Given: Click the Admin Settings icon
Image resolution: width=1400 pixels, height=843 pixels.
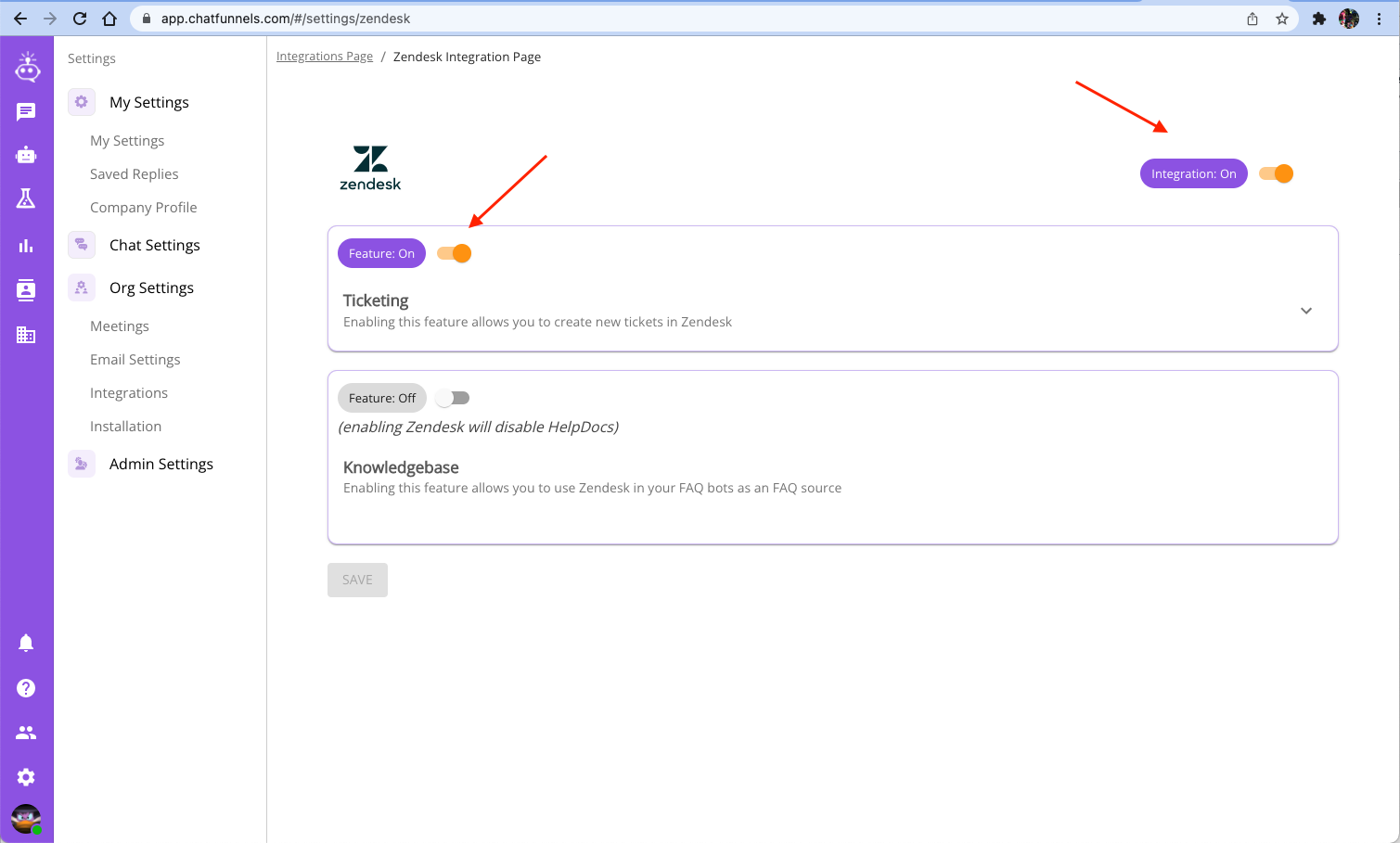Looking at the screenshot, I should [x=82, y=464].
